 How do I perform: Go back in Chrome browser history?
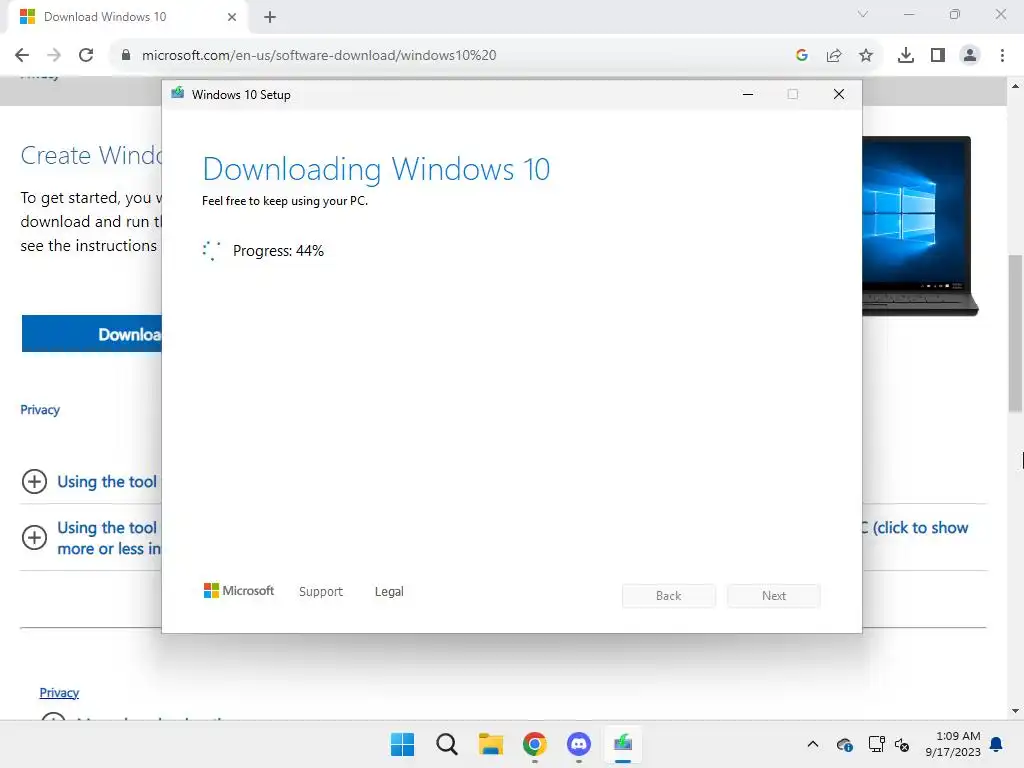click(22, 55)
